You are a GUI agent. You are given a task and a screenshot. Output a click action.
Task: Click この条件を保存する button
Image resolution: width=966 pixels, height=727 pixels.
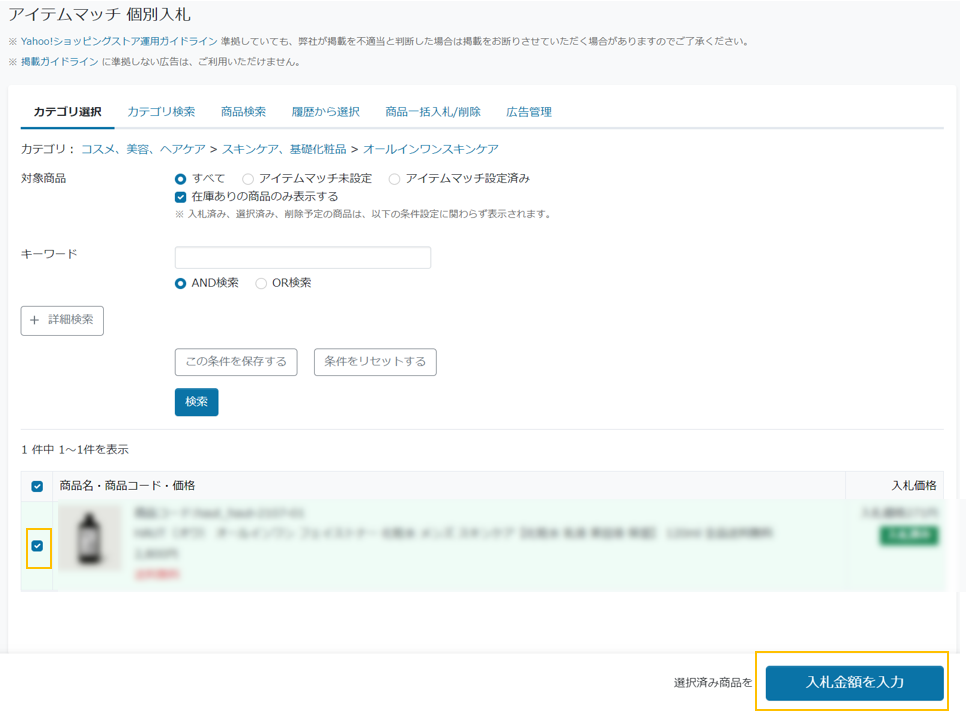236,362
